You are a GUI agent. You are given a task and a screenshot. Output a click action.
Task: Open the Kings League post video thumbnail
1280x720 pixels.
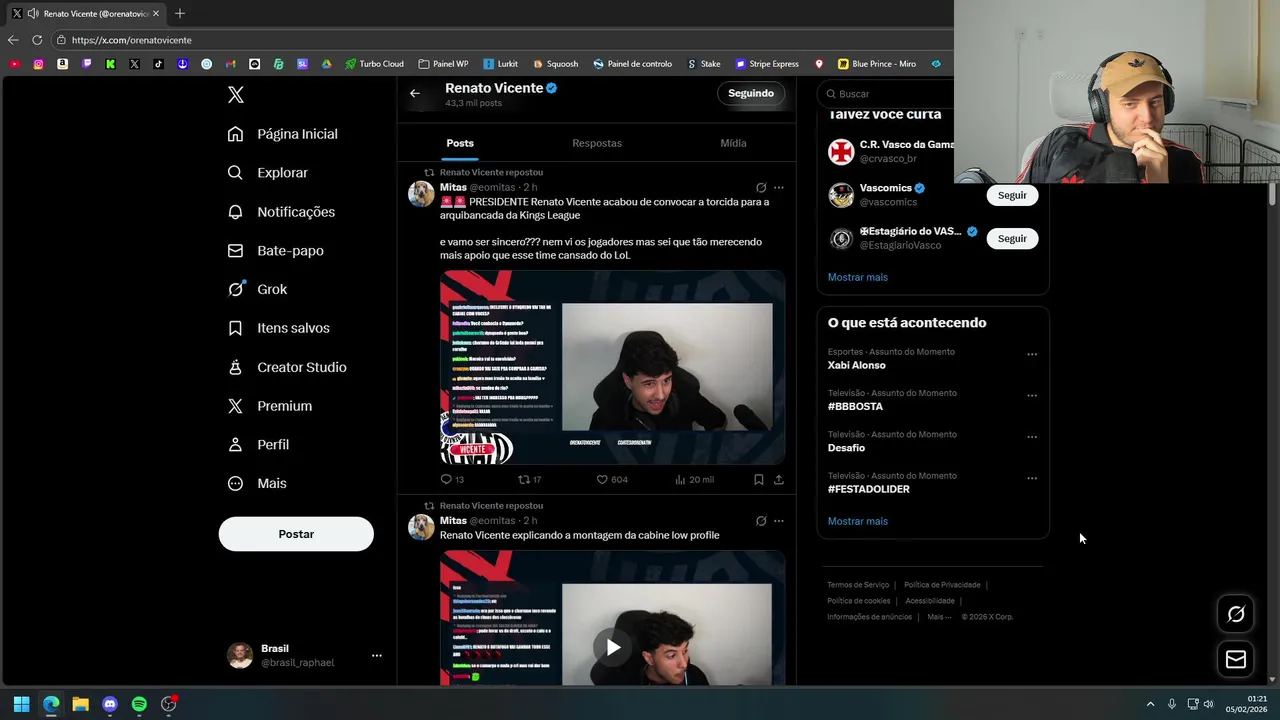click(x=612, y=367)
